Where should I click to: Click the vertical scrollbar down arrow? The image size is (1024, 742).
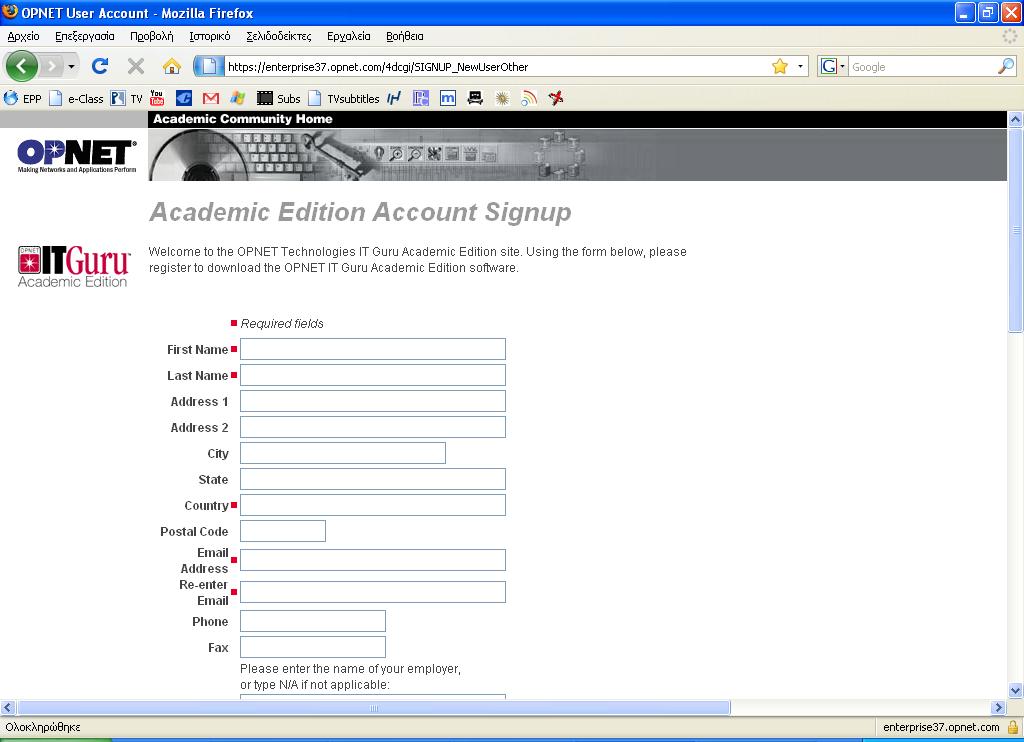pyautogui.click(x=1015, y=690)
